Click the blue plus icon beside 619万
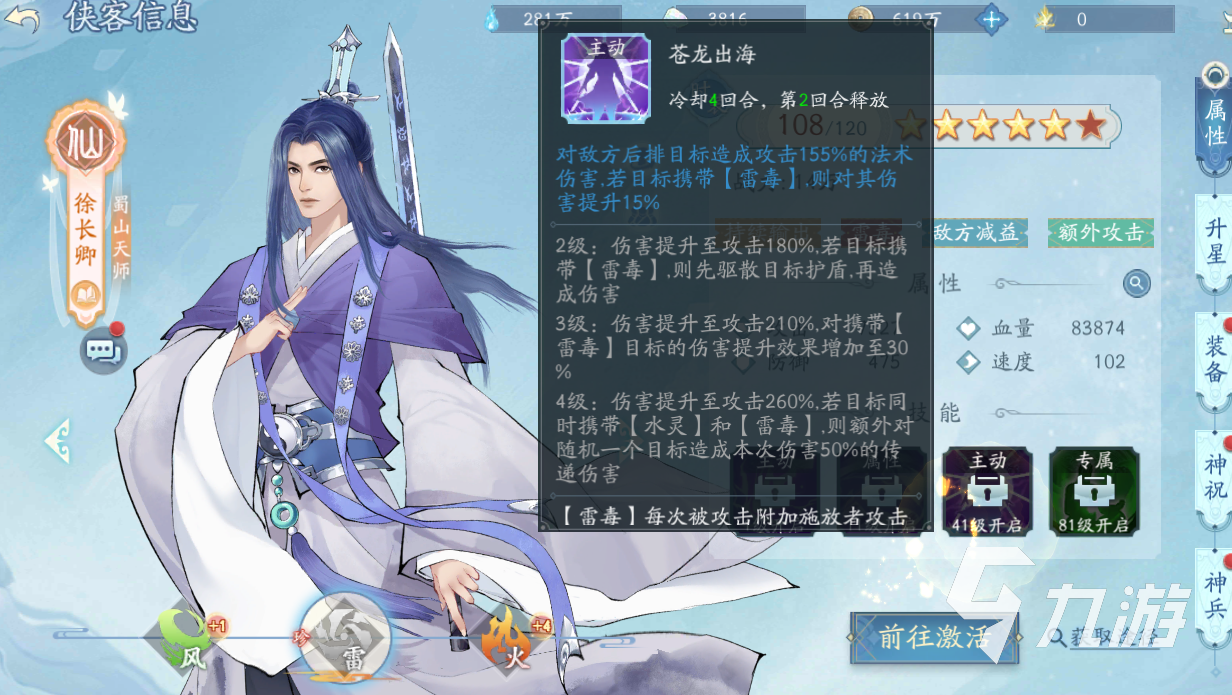The width and height of the screenshot is (1232, 695). tap(992, 18)
